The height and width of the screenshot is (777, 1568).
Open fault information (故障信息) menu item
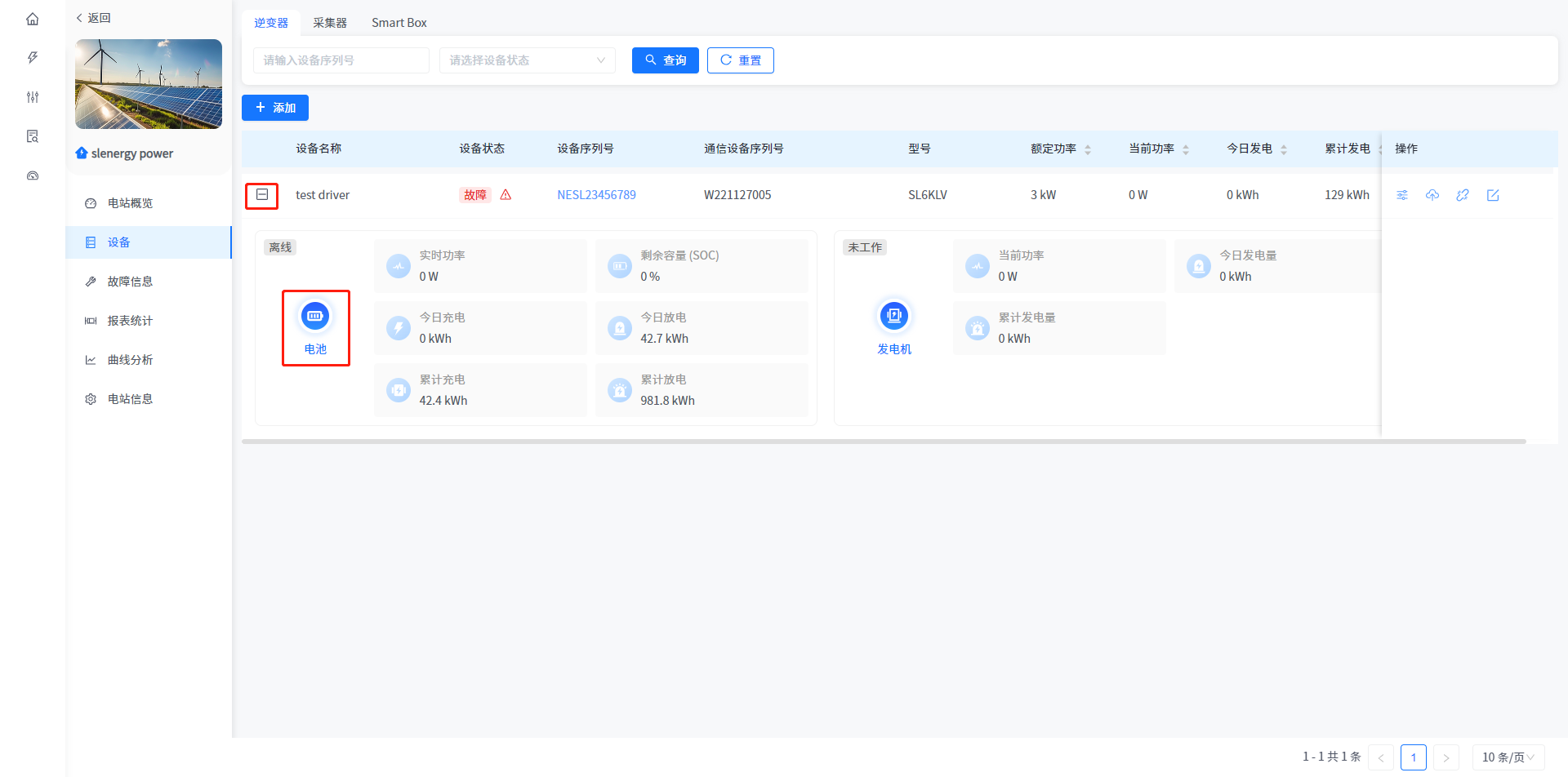point(130,282)
